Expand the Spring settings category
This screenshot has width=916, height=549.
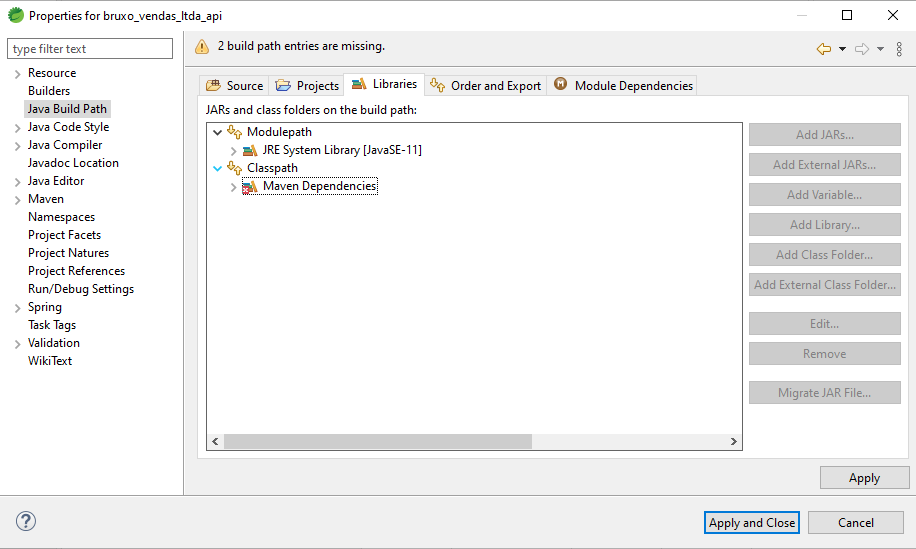tap(18, 308)
